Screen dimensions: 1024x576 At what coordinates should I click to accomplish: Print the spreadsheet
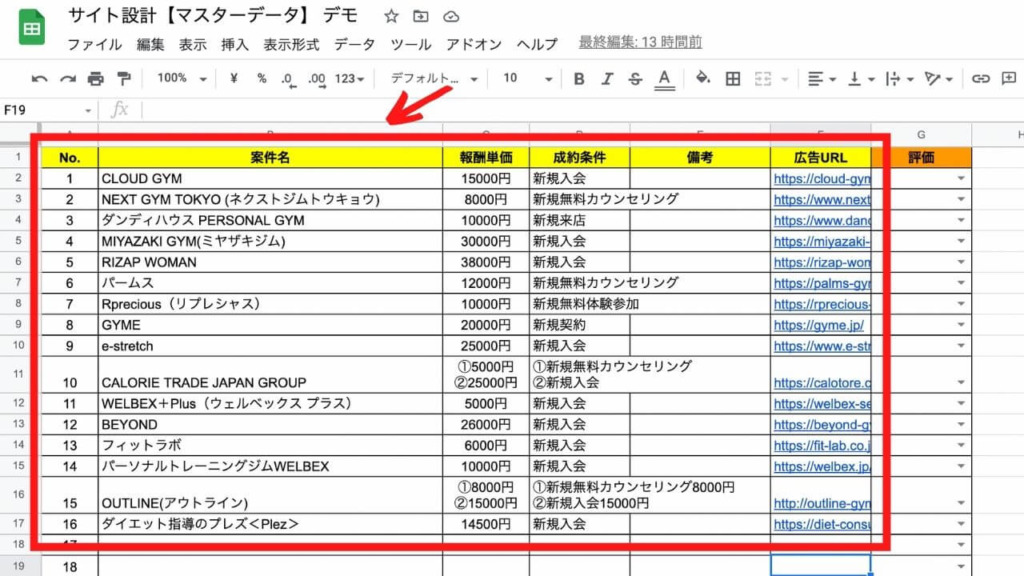(95, 79)
